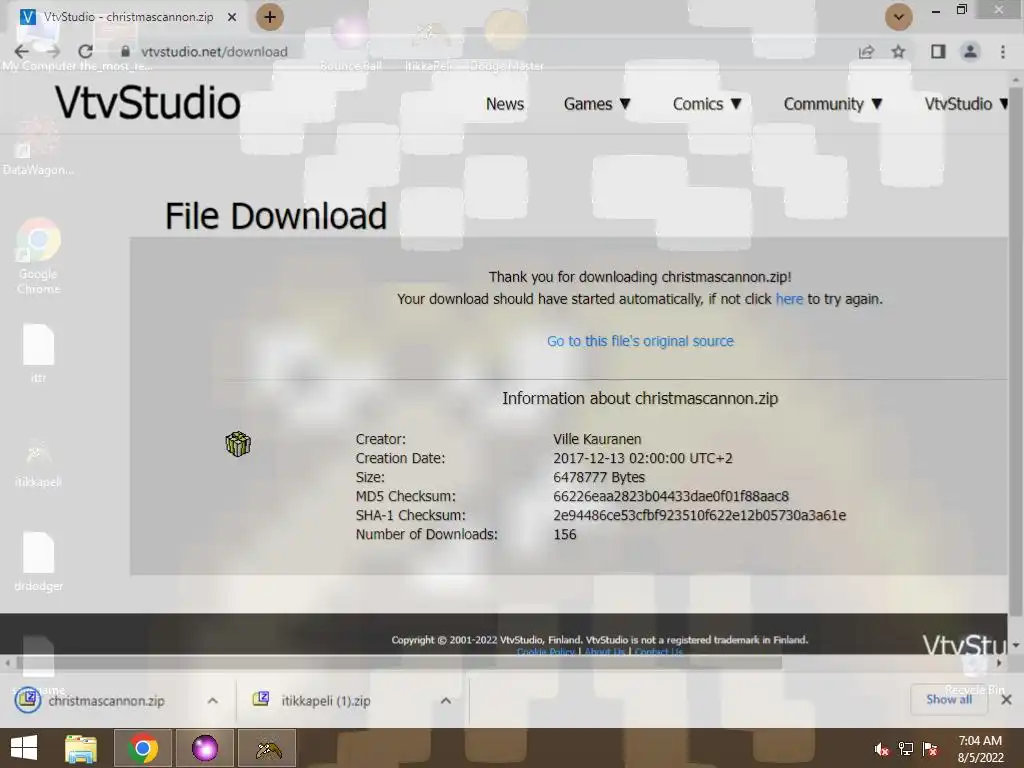Click the purple ball taskbar app

pos(204,748)
